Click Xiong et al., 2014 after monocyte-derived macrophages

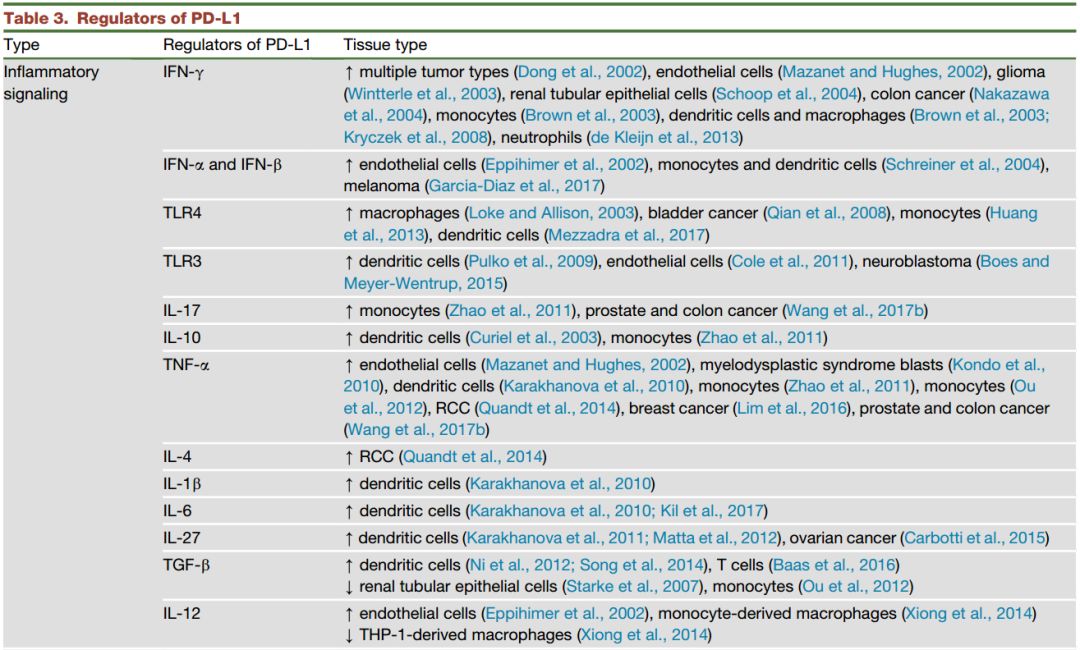click(969, 614)
